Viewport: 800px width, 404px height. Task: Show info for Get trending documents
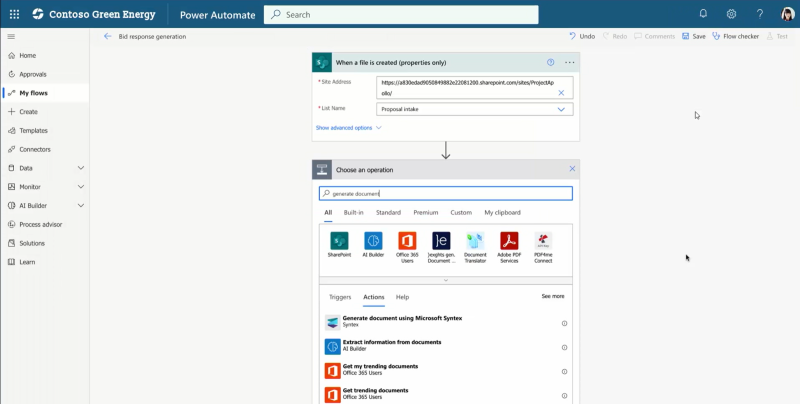point(564,395)
